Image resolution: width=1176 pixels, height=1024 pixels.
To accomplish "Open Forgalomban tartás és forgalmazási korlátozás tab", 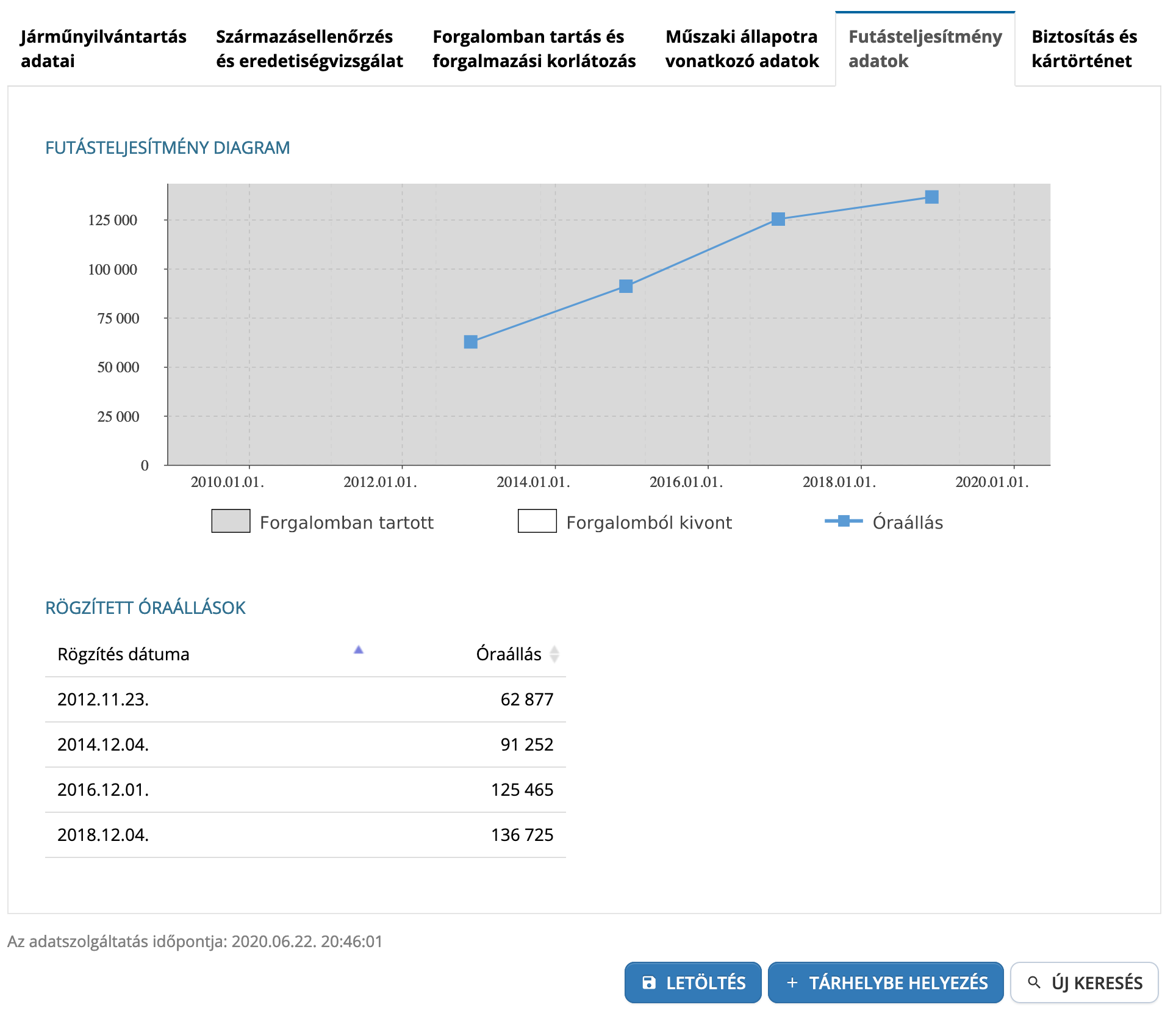I will (x=534, y=49).
